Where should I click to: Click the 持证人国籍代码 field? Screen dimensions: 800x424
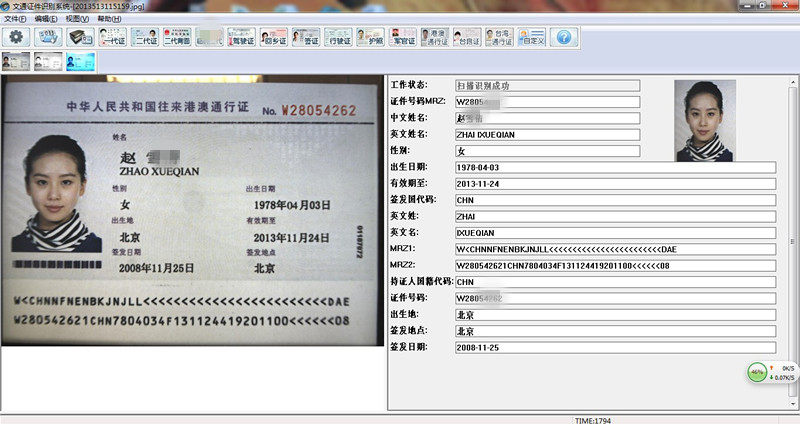coord(615,282)
